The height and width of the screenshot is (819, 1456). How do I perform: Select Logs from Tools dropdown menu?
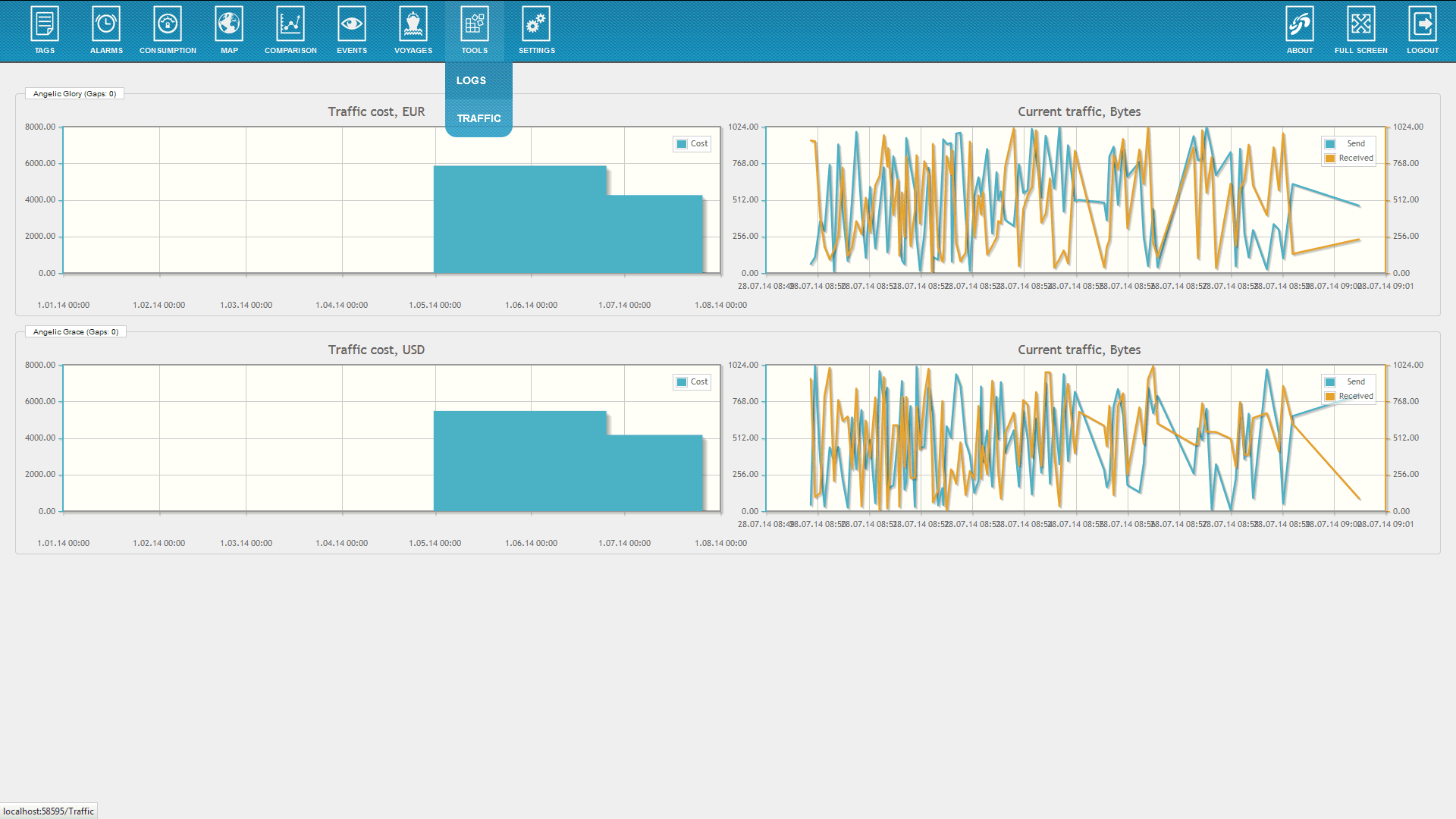[x=479, y=80]
